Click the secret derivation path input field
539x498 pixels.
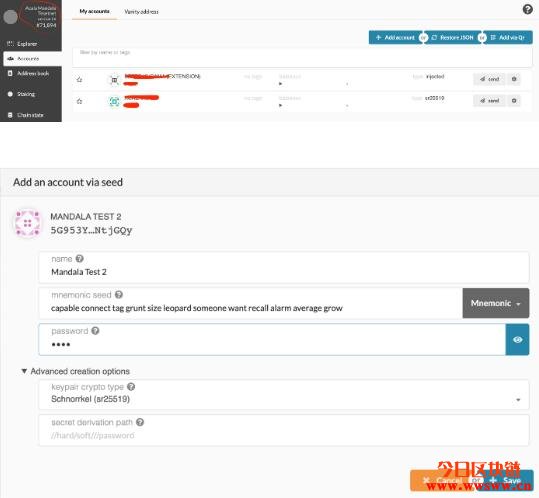tap(284, 430)
